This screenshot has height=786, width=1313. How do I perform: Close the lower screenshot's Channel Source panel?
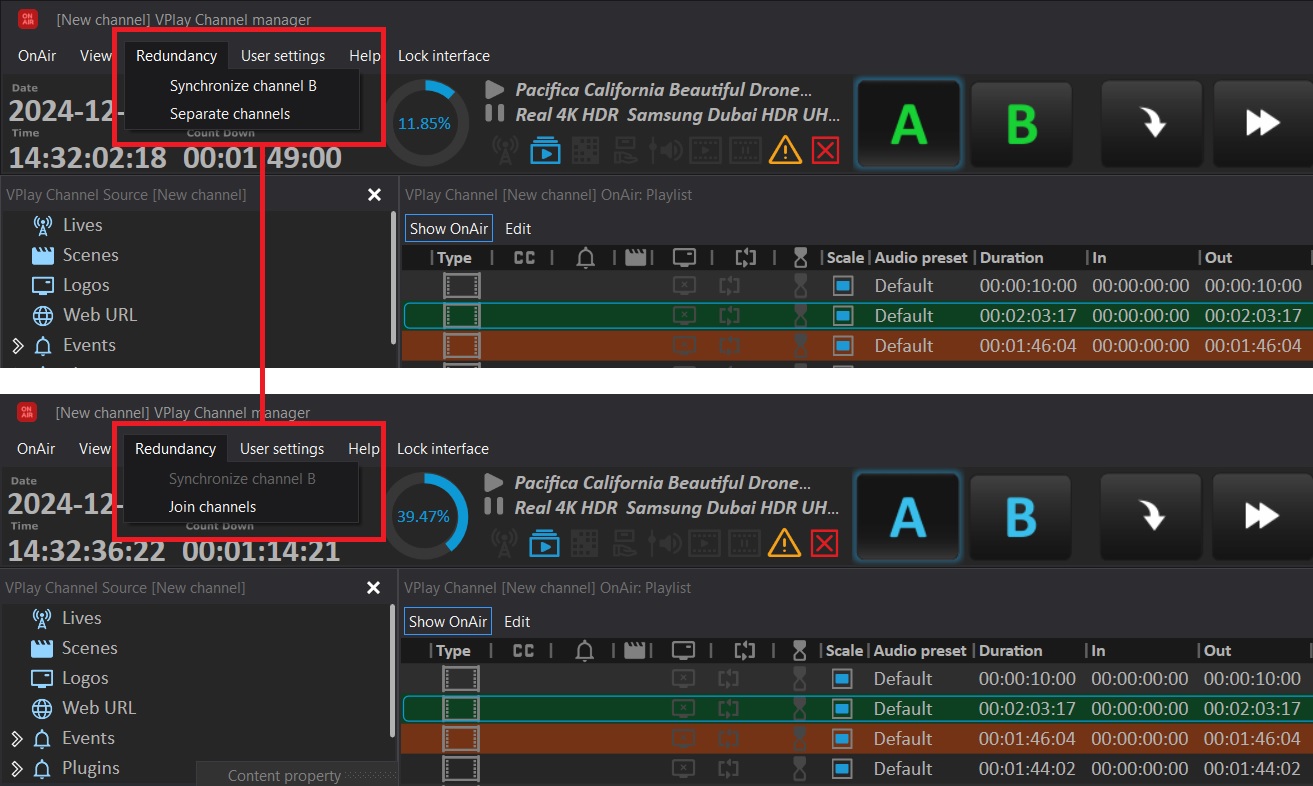[x=373, y=588]
